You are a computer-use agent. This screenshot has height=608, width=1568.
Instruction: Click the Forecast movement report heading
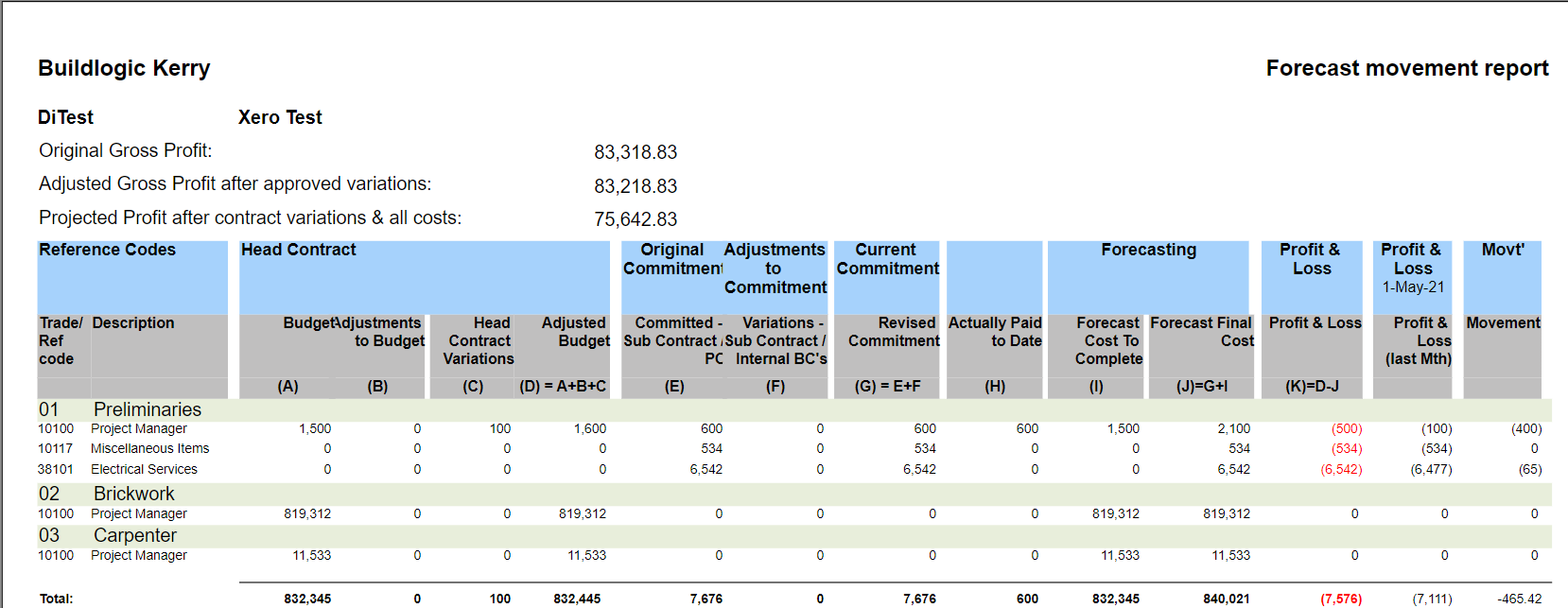click(x=1407, y=68)
